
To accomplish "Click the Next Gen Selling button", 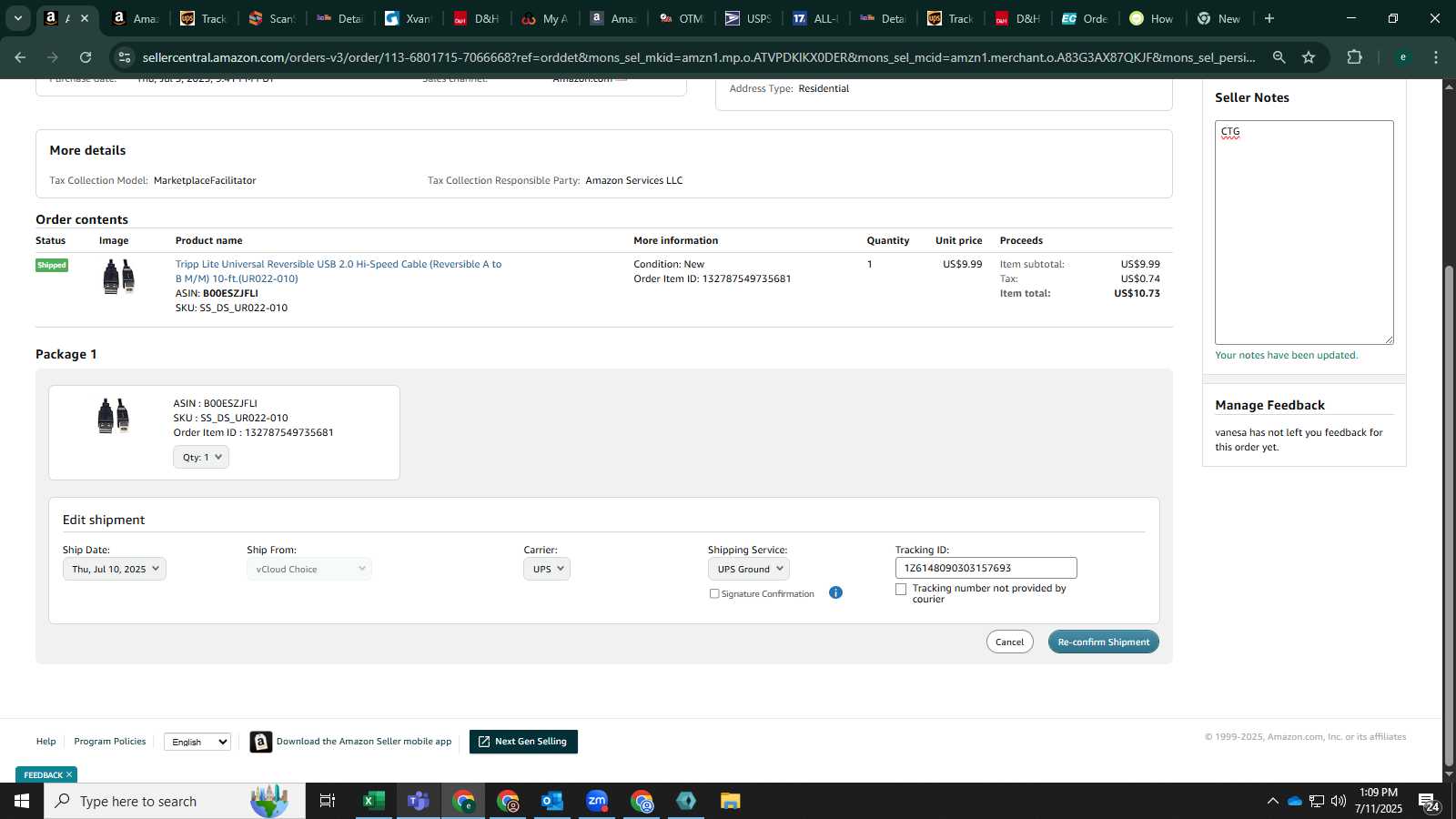I will 523,742.
